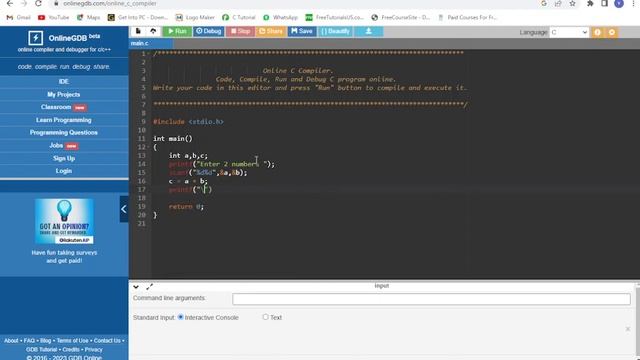Click Login link
Screen dimensions: 640x360
point(64,171)
